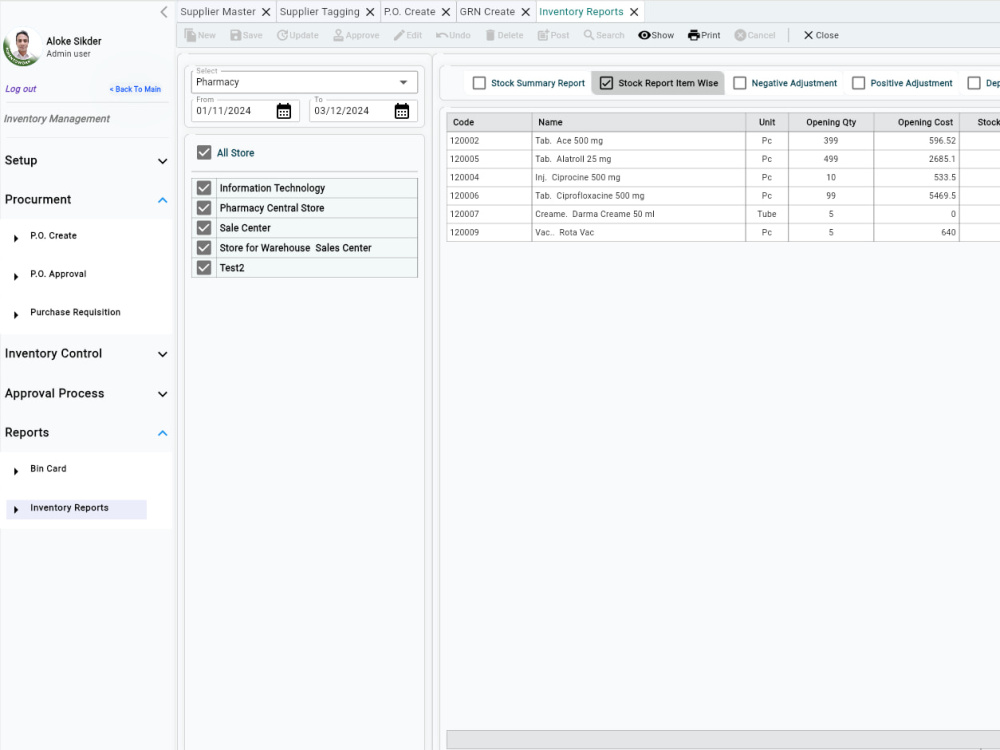This screenshot has height=750, width=1000.
Task: Open Bin Card report item
Action: pyautogui.click(x=48, y=469)
